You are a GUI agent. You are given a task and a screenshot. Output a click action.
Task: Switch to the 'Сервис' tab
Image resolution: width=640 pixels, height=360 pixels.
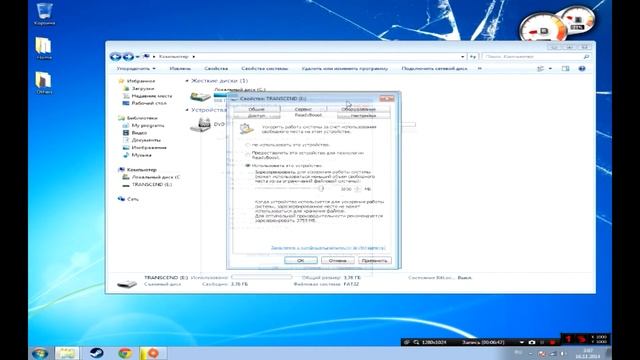(303, 109)
